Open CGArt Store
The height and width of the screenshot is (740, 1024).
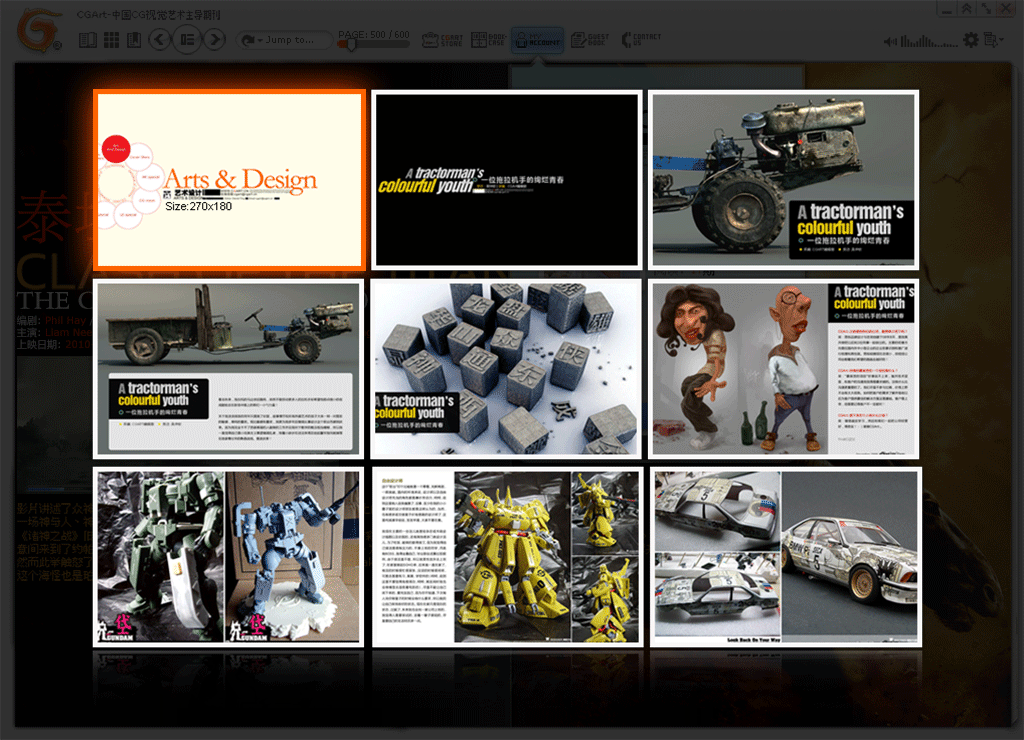pos(442,40)
